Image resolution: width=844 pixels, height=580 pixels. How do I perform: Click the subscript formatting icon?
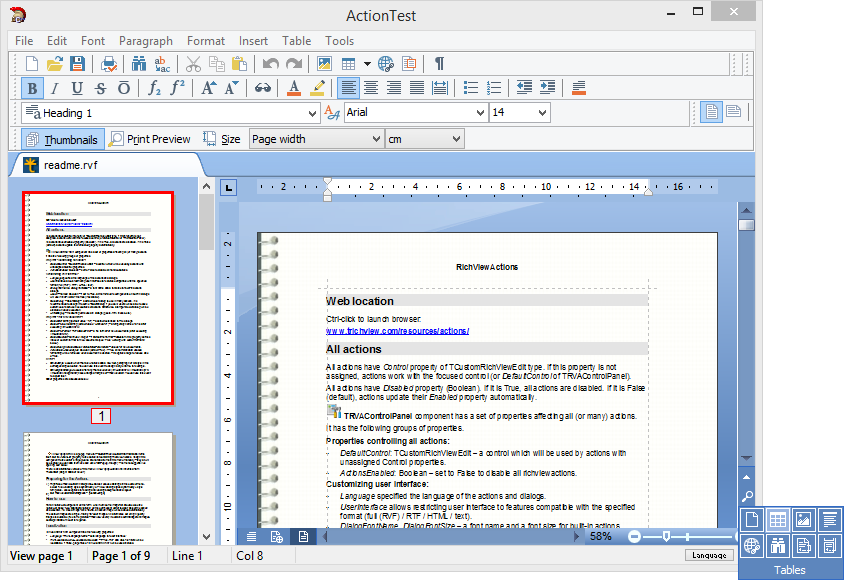154,88
